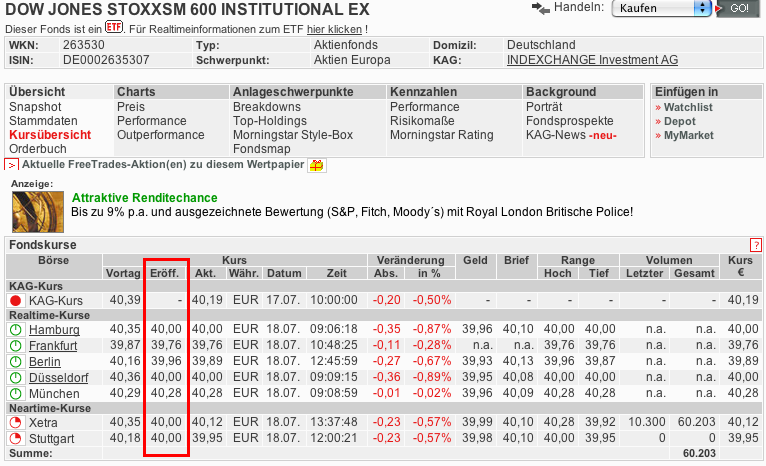Open the Snapshot overview page
766x466 pixels.
coord(35,107)
